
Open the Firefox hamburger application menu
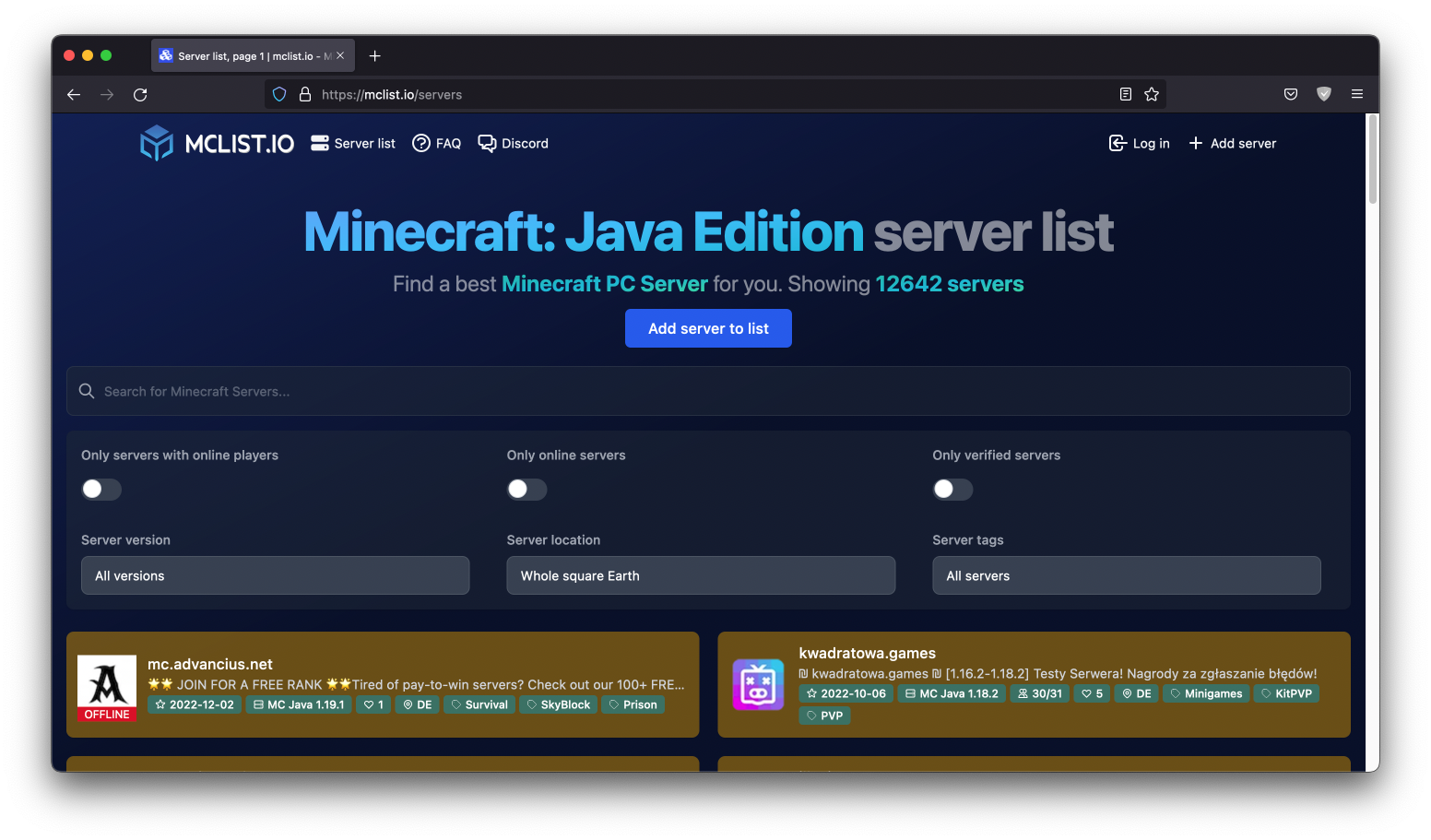click(1356, 94)
